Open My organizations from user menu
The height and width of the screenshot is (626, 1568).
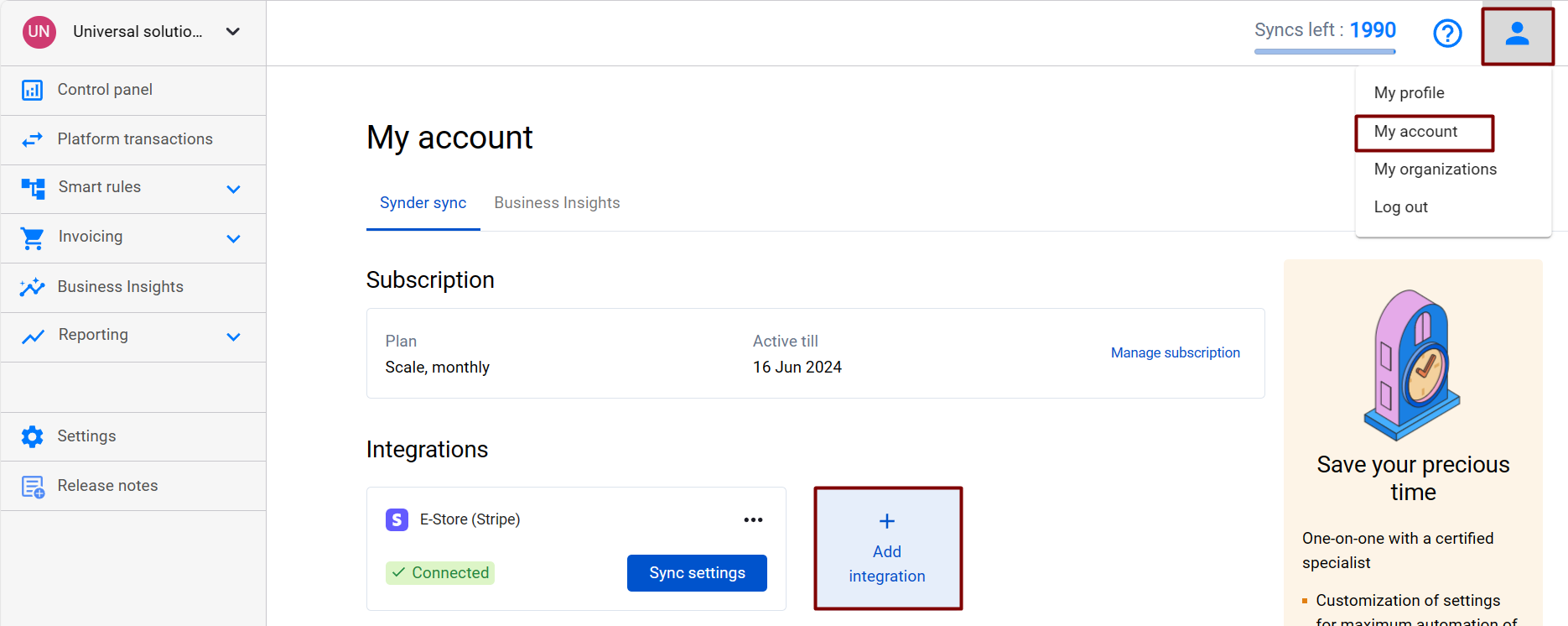coord(1435,170)
